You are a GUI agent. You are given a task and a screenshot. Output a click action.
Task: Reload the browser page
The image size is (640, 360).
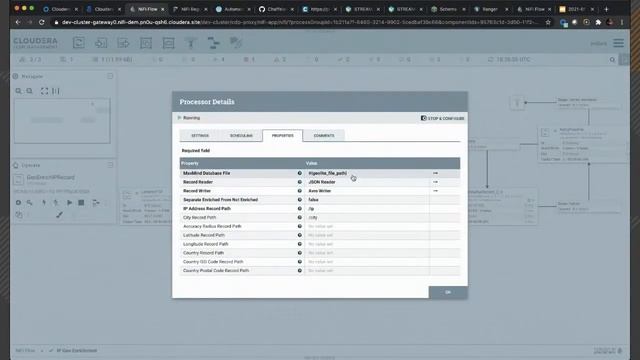click(x=42, y=22)
